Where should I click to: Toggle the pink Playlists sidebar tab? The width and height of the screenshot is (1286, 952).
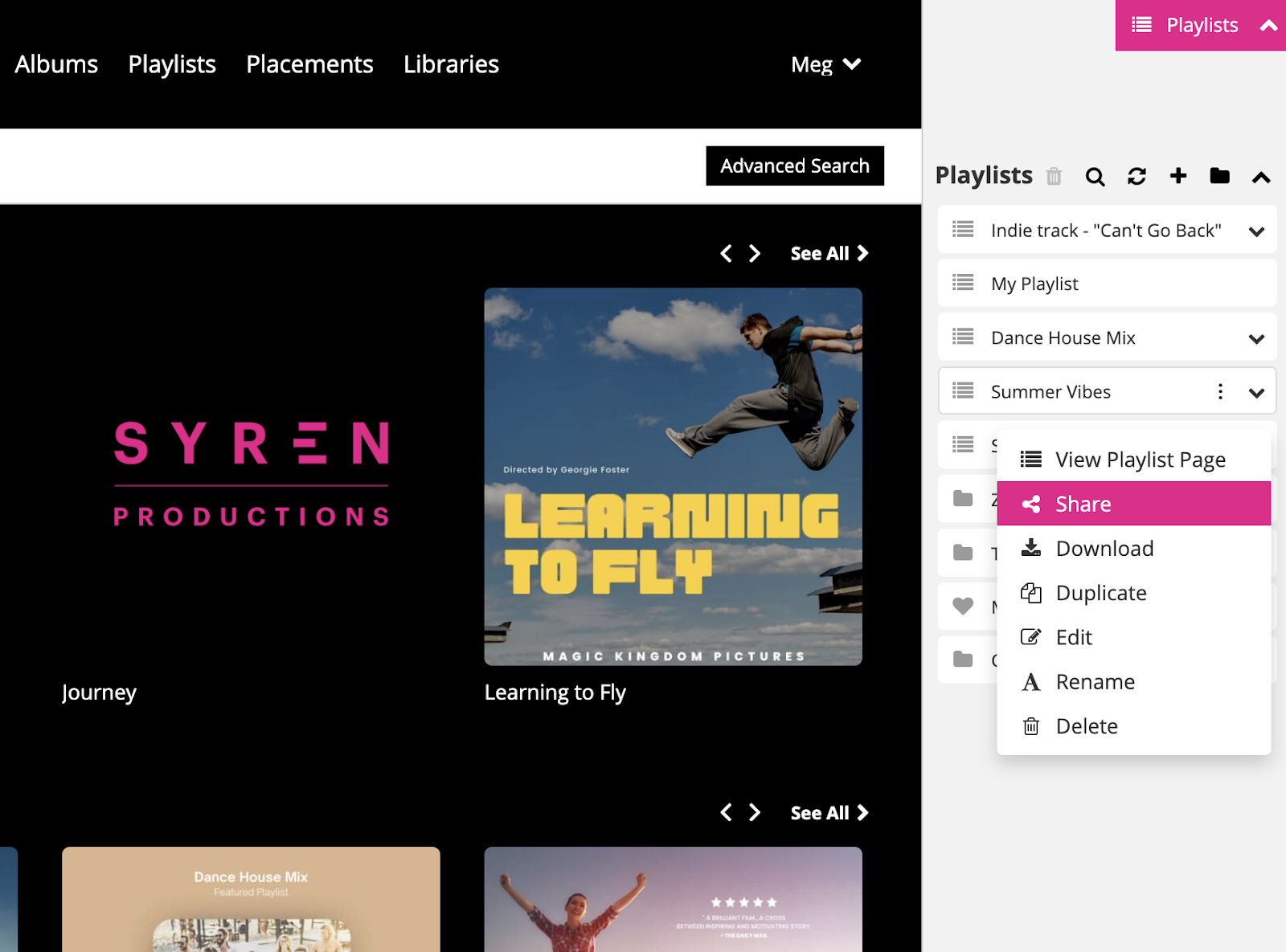click(x=1200, y=26)
